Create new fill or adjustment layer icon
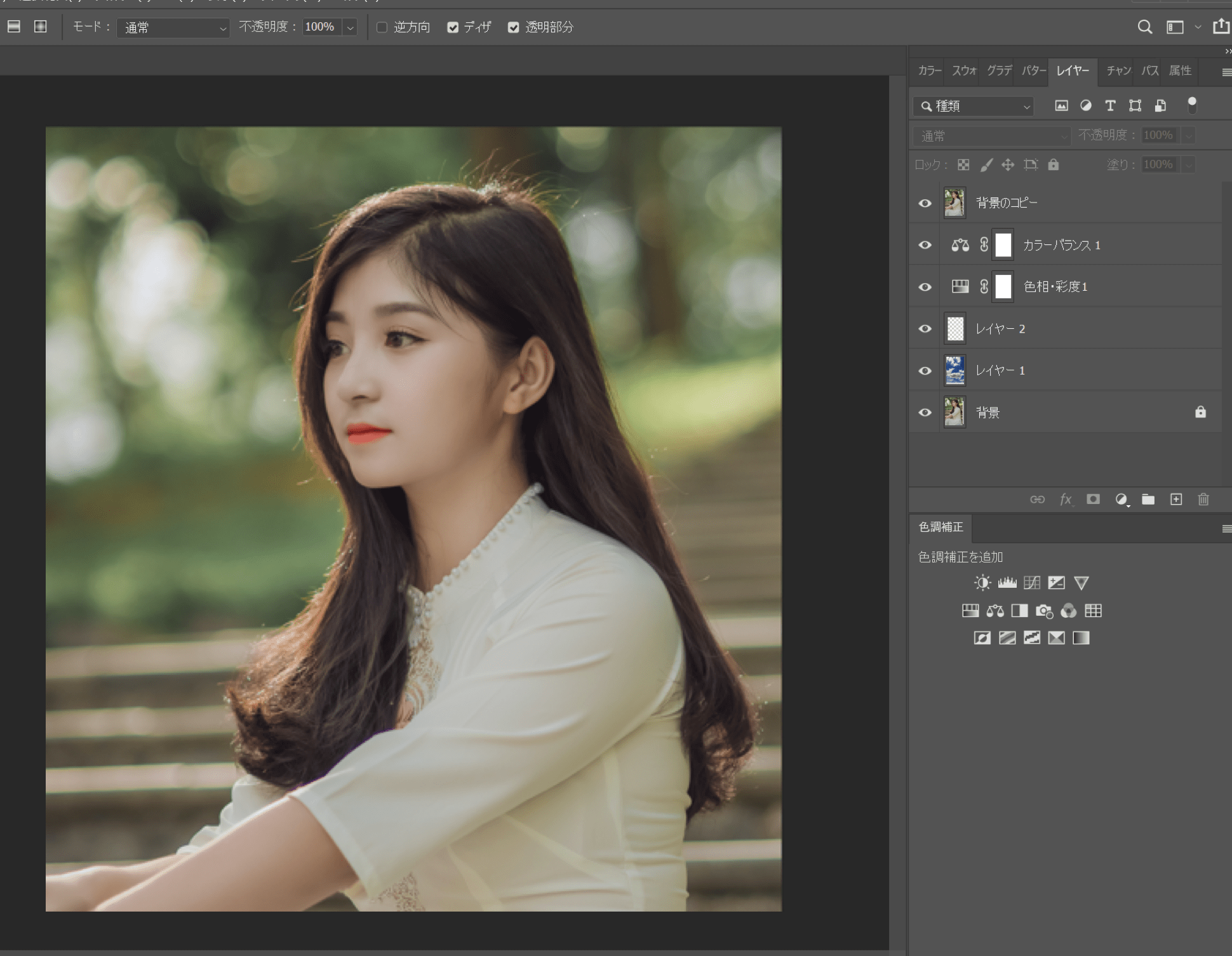The image size is (1232, 956). (1122, 500)
